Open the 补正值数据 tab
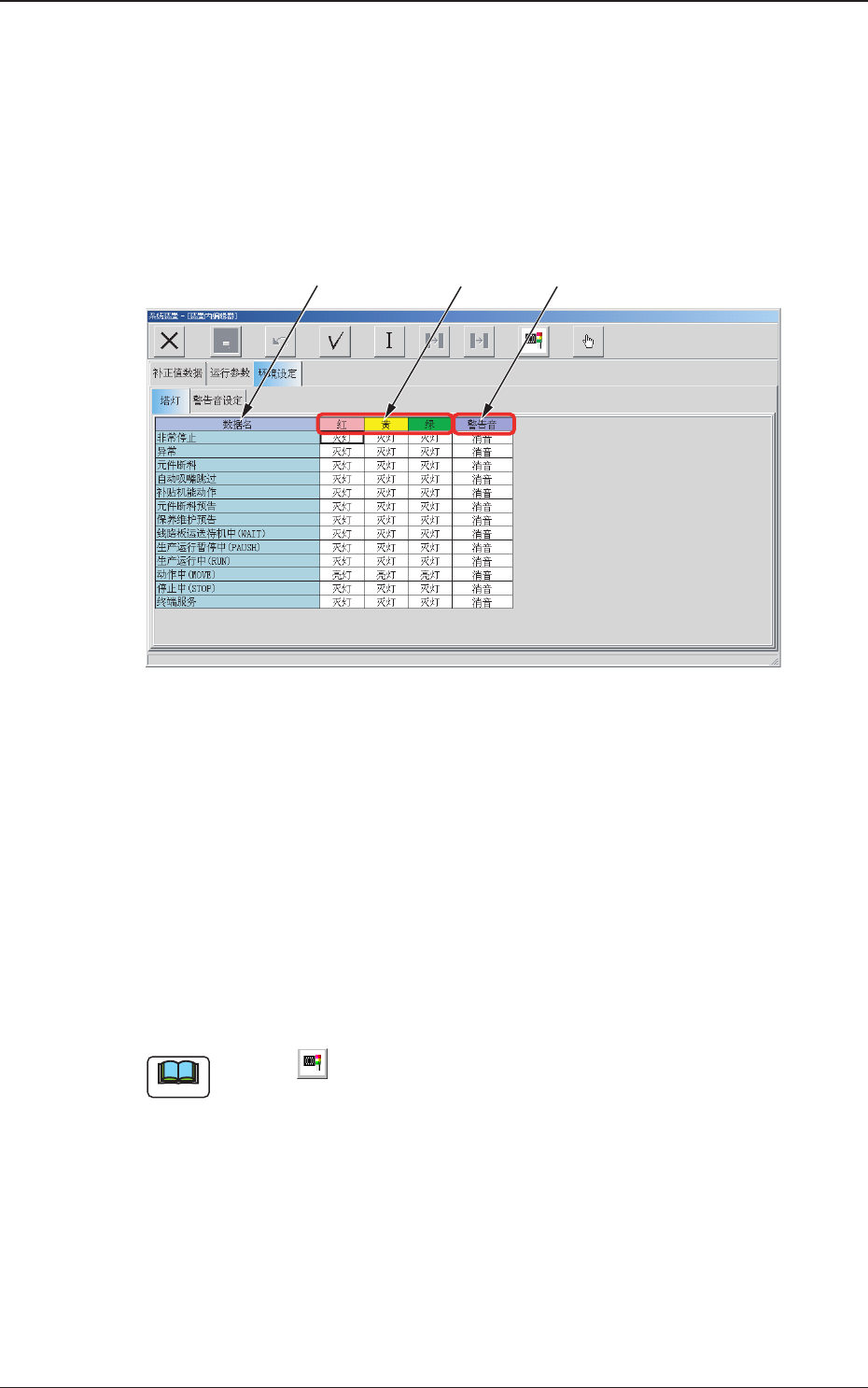This screenshot has width=868, height=1388. [x=177, y=373]
